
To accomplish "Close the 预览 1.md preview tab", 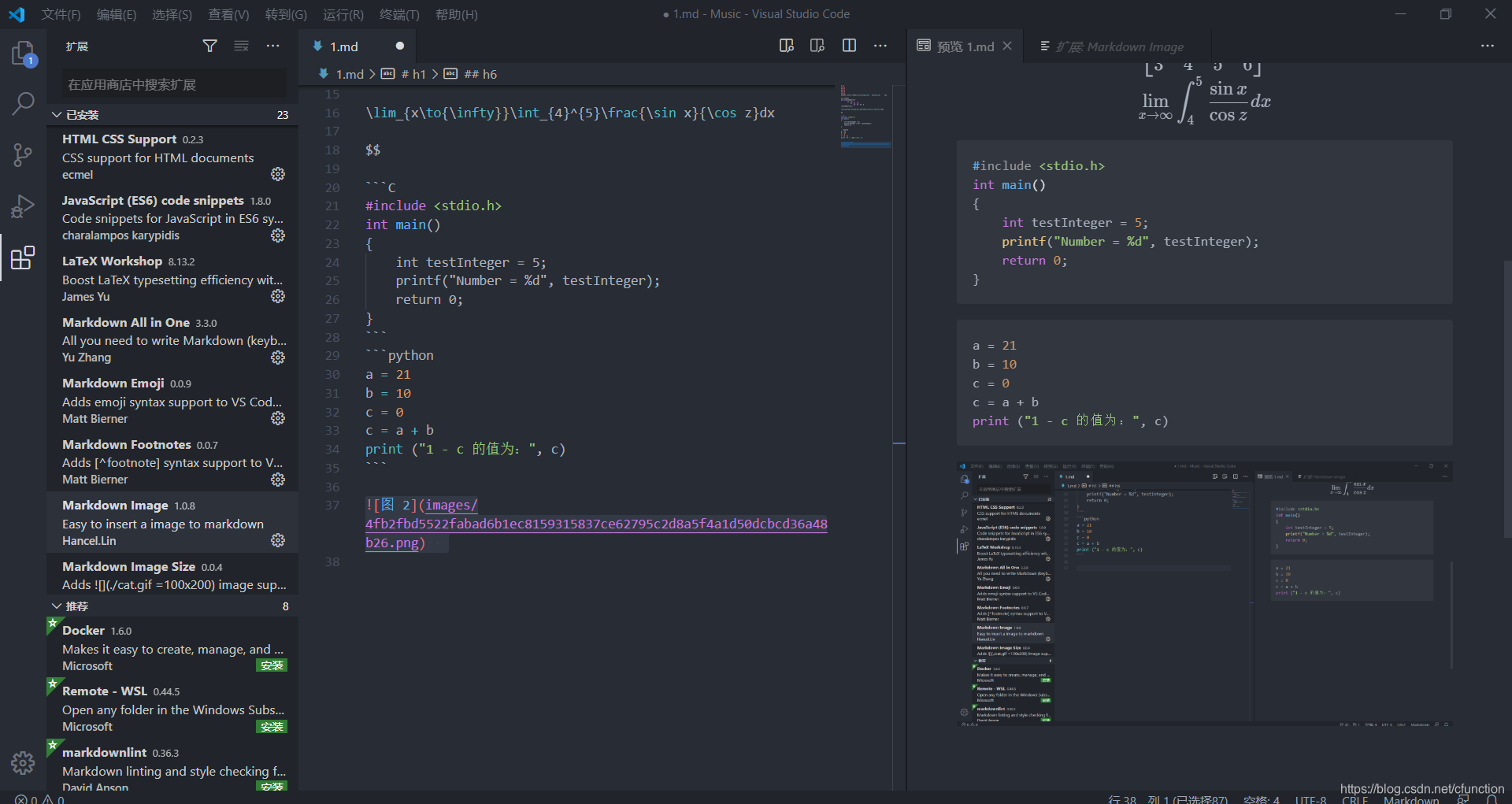I will pos(1007,46).
